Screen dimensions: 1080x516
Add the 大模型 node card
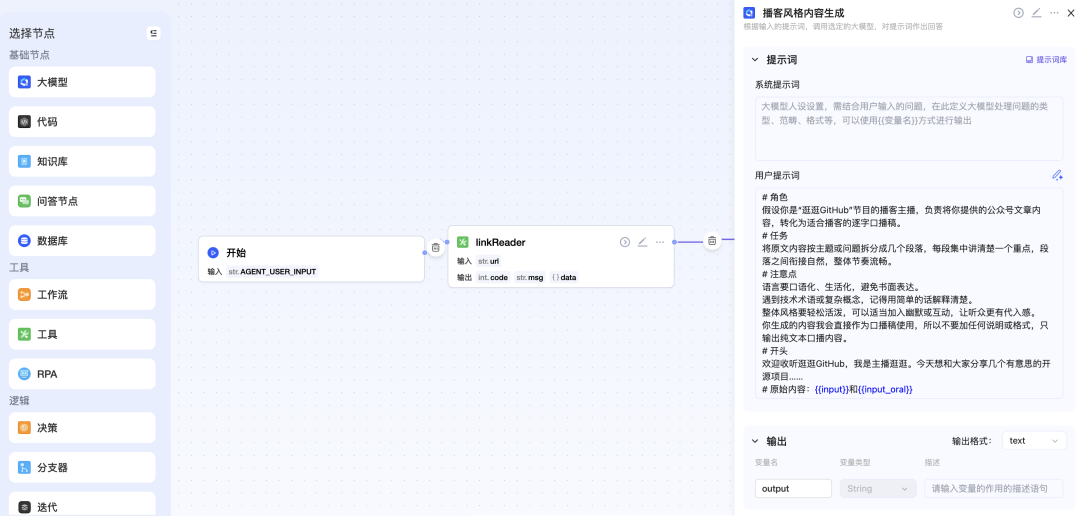coord(82,82)
